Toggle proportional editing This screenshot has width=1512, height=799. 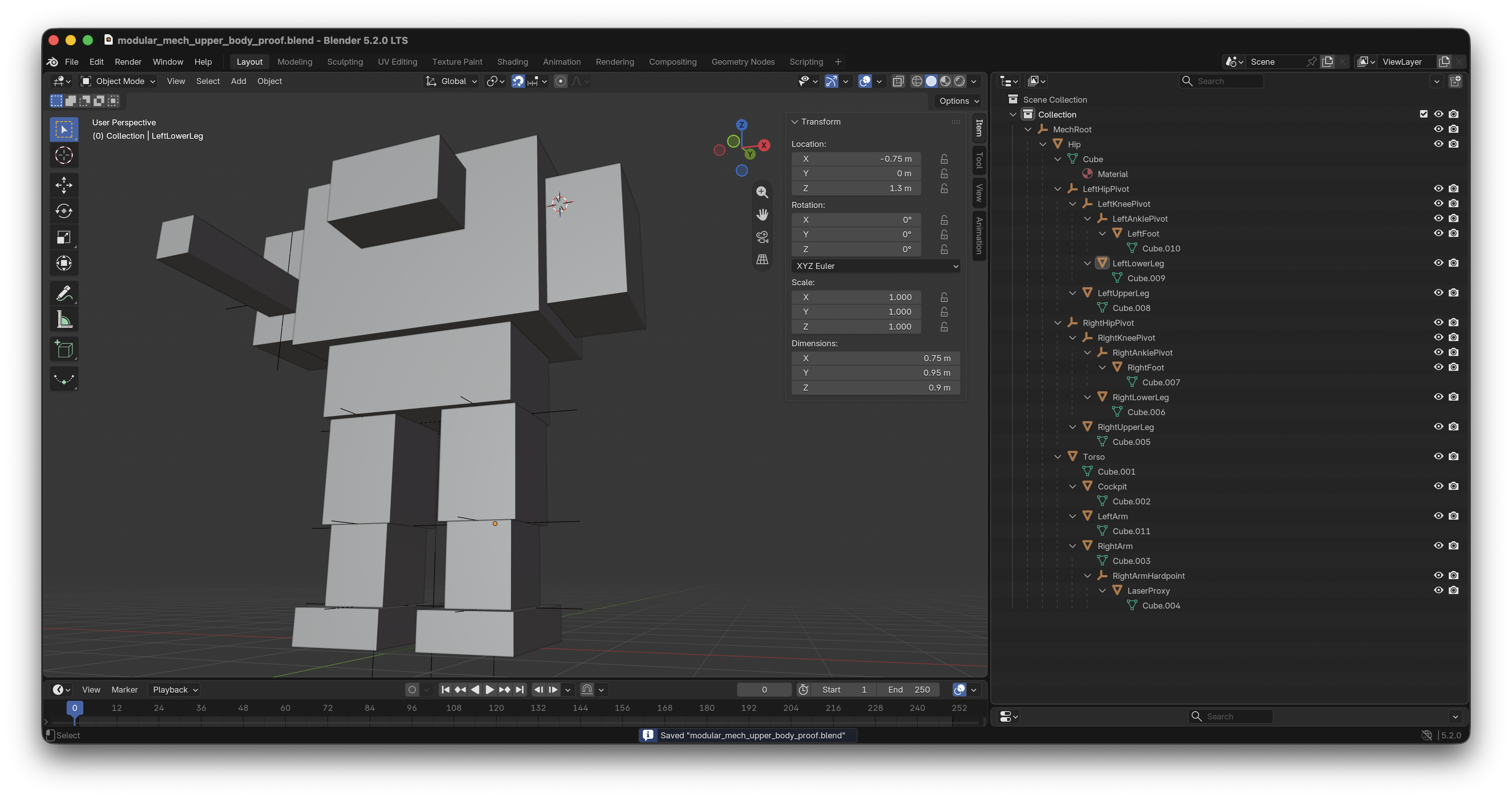[x=561, y=81]
